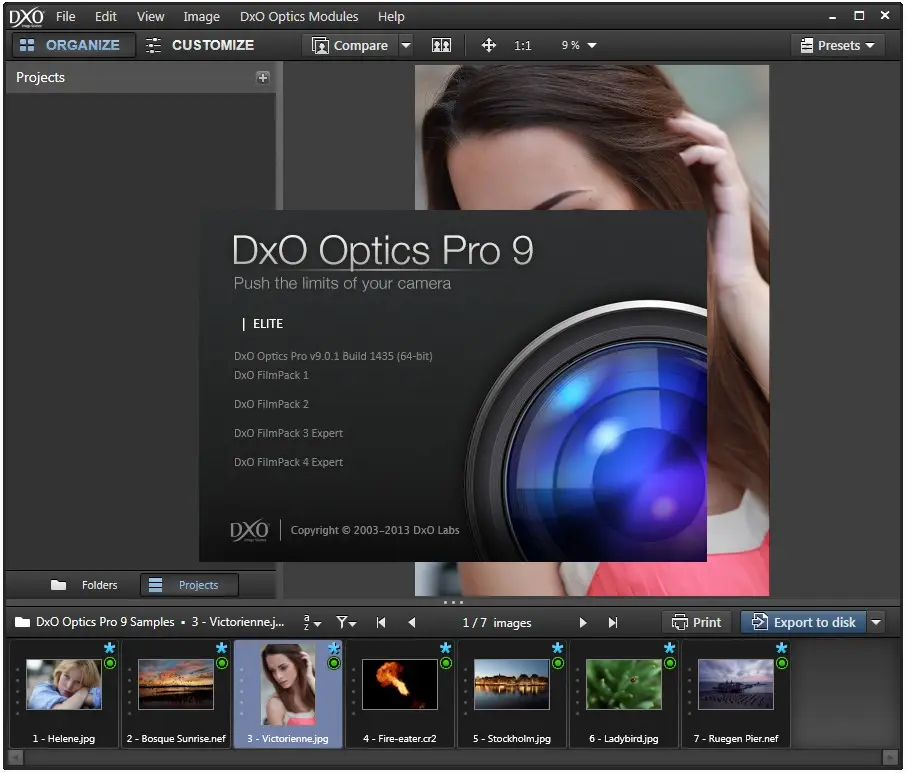The image size is (907, 773).
Task: Click the three-dot filmstrip divider handle
Action: tap(453, 602)
